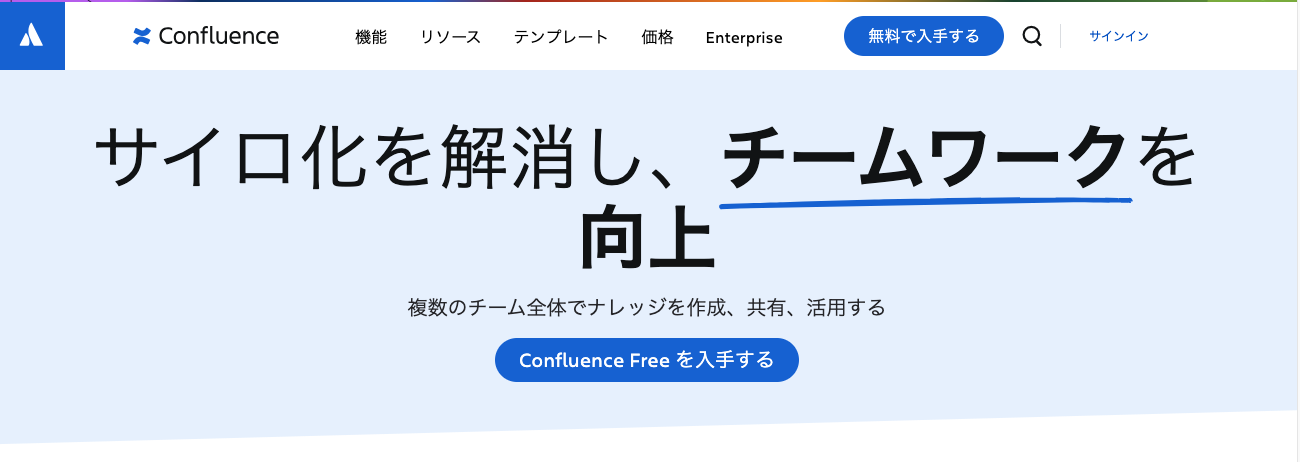
Task: Click the Confluence wordmark text
Action: click(218, 37)
